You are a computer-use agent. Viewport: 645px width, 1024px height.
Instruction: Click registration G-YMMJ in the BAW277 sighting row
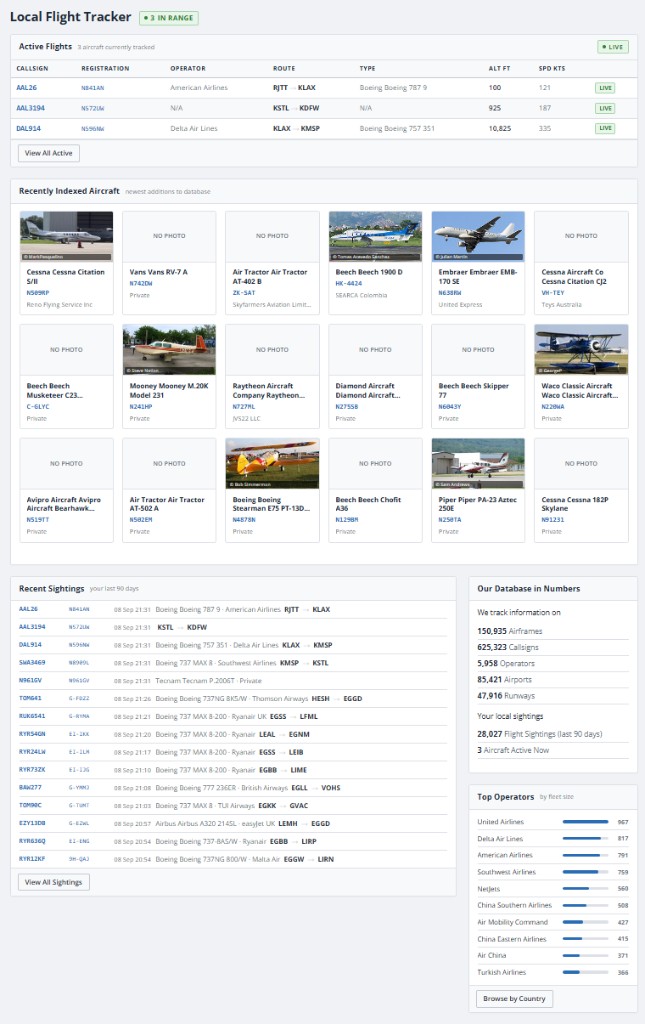pyautogui.click(x=79, y=788)
